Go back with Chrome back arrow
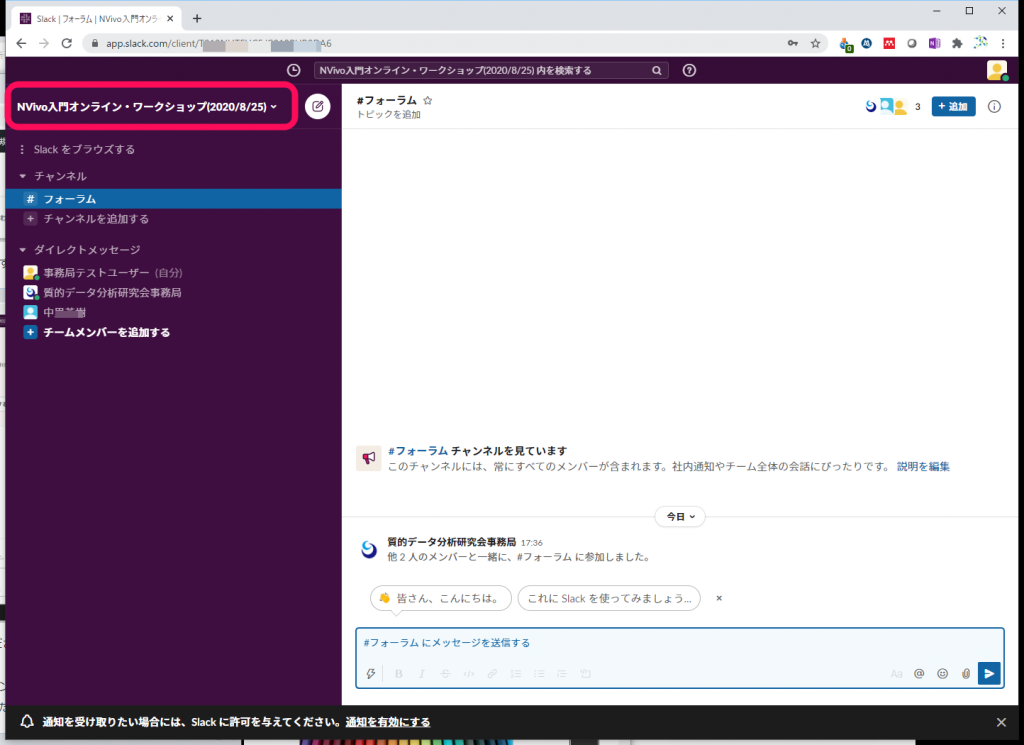 [x=21, y=44]
